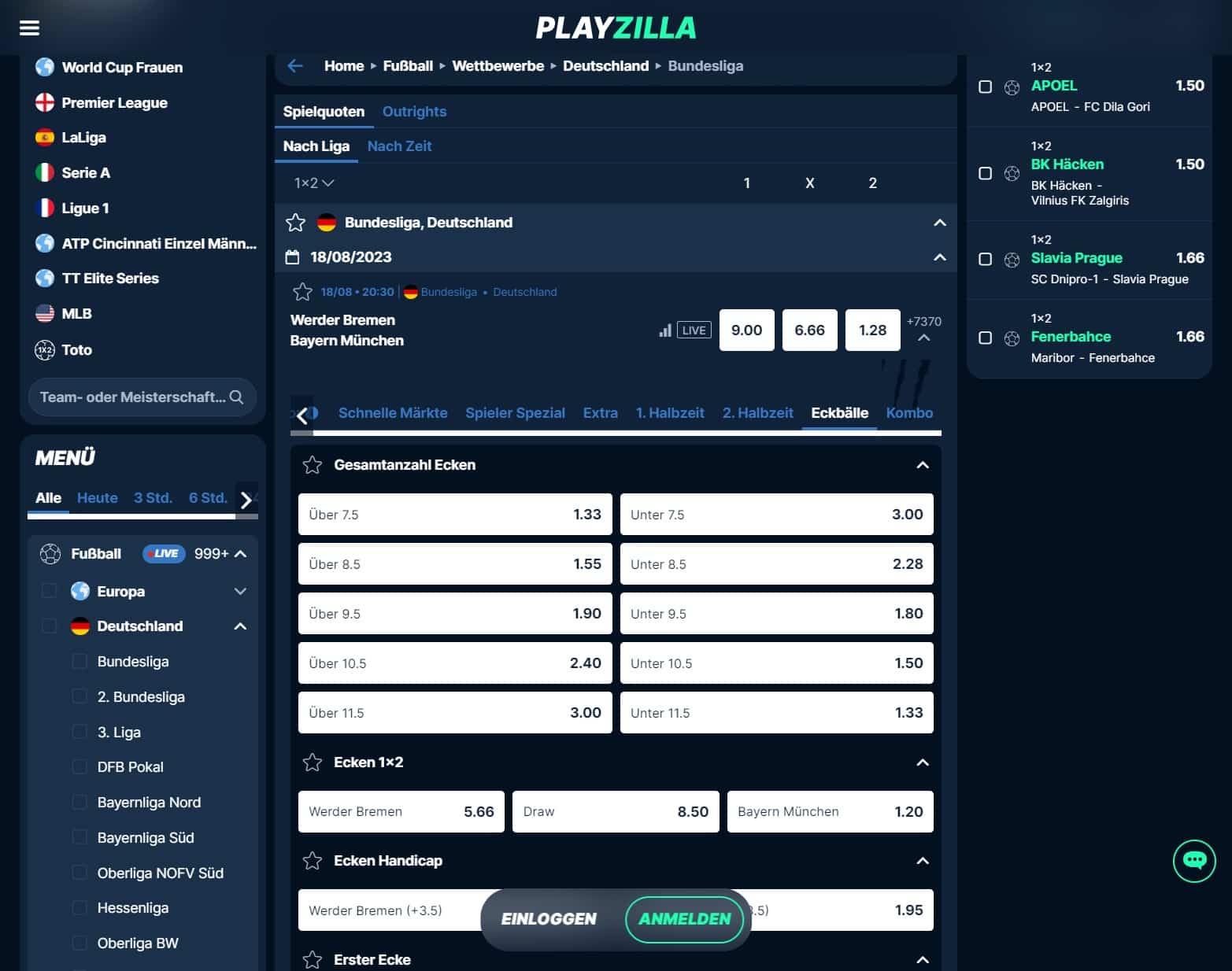Check the 2. Bundesliga checkbox

tap(80, 697)
